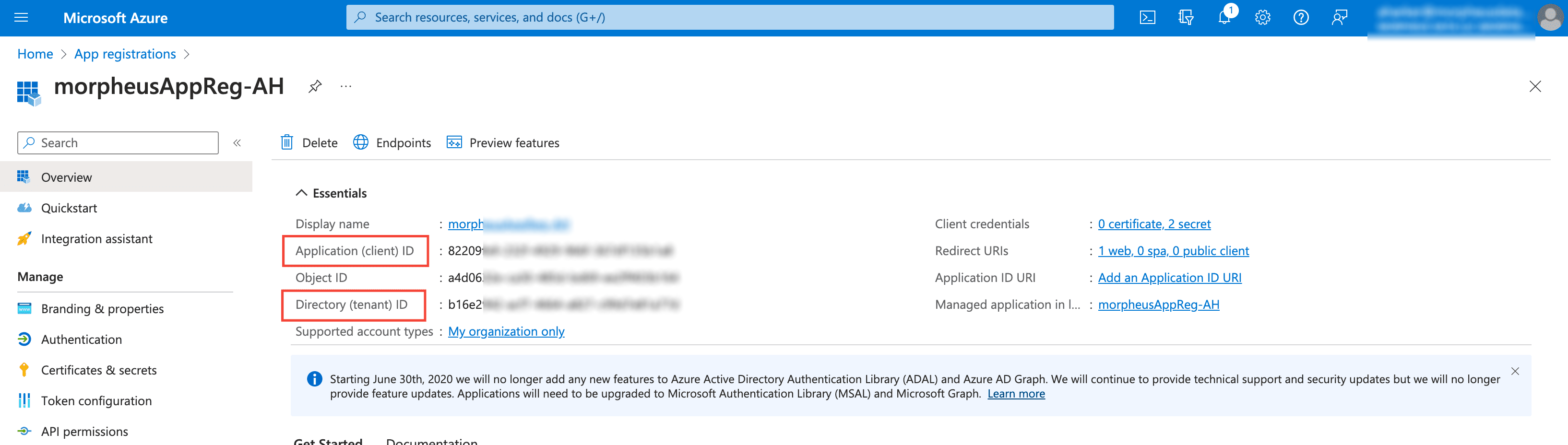Image resolution: width=1568 pixels, height=445 pixels.
Task: Collapse the left navigation sidebar
Action: 238,143
